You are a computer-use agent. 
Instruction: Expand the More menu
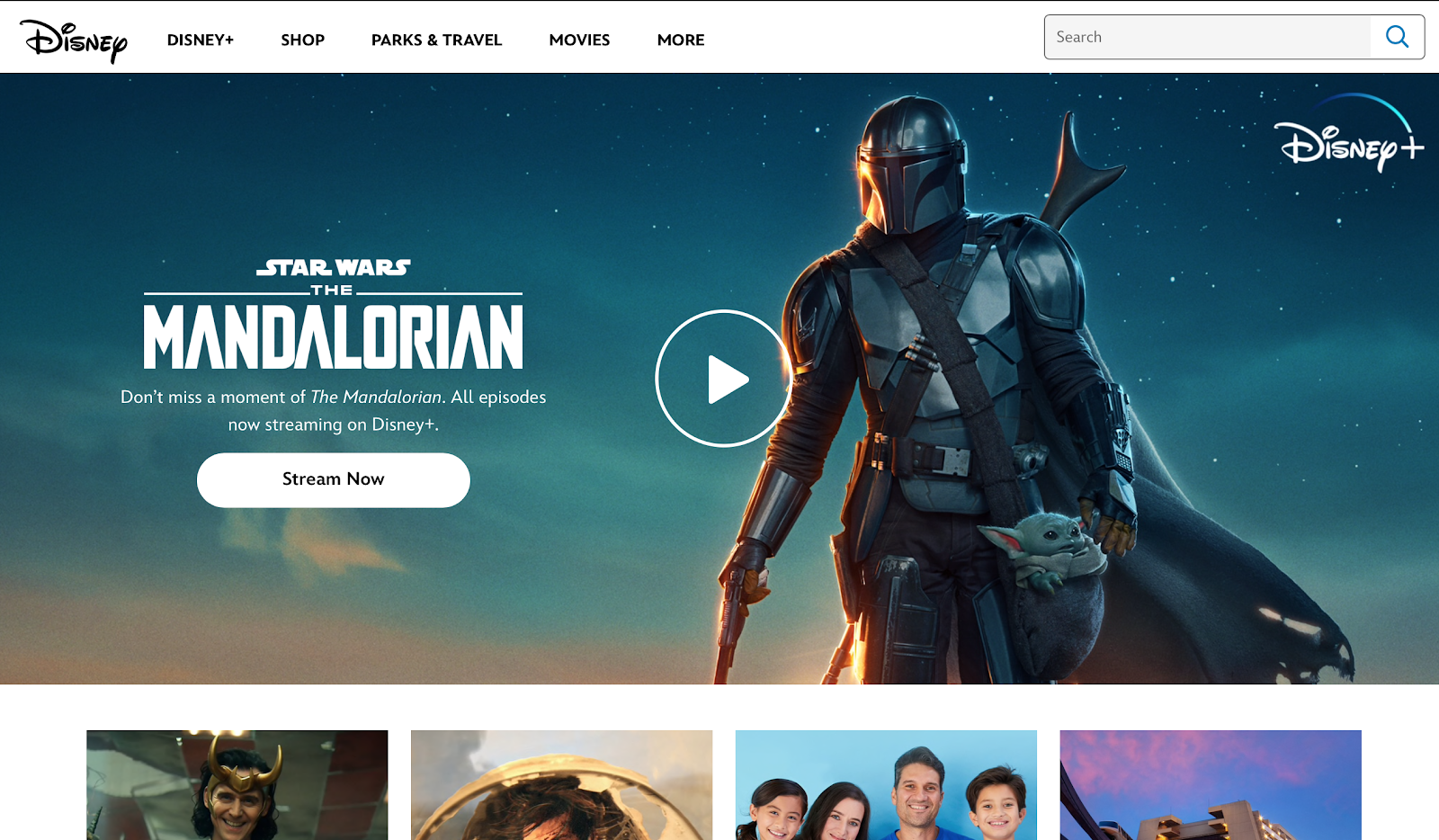click(681, 40)
